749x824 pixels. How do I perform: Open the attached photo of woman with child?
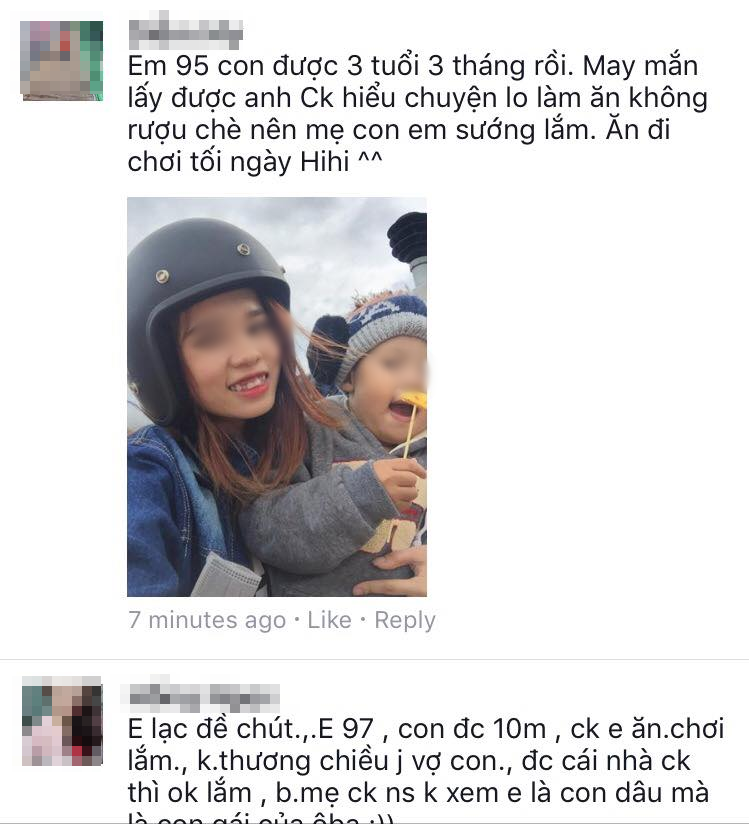[277, 397]
